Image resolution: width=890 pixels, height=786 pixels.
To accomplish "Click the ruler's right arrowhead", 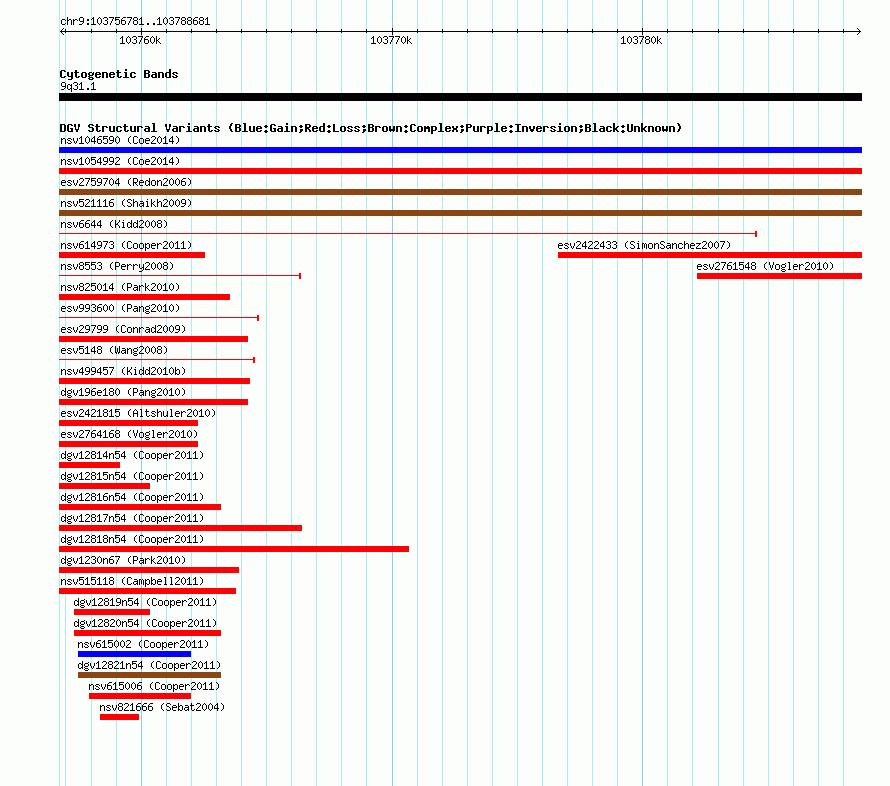I will pos(859,31).
